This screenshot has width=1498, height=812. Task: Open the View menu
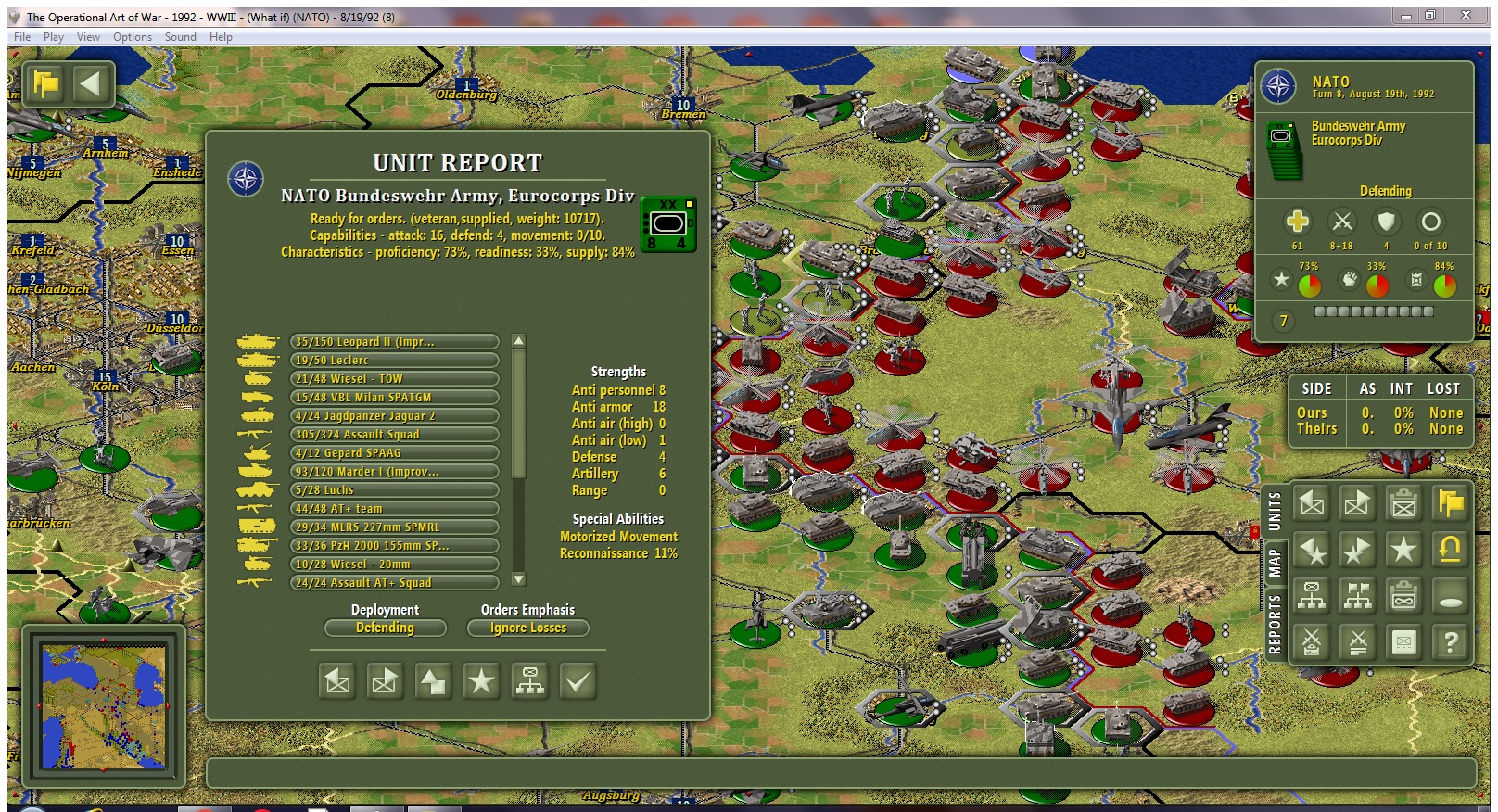tap(88, 37)
